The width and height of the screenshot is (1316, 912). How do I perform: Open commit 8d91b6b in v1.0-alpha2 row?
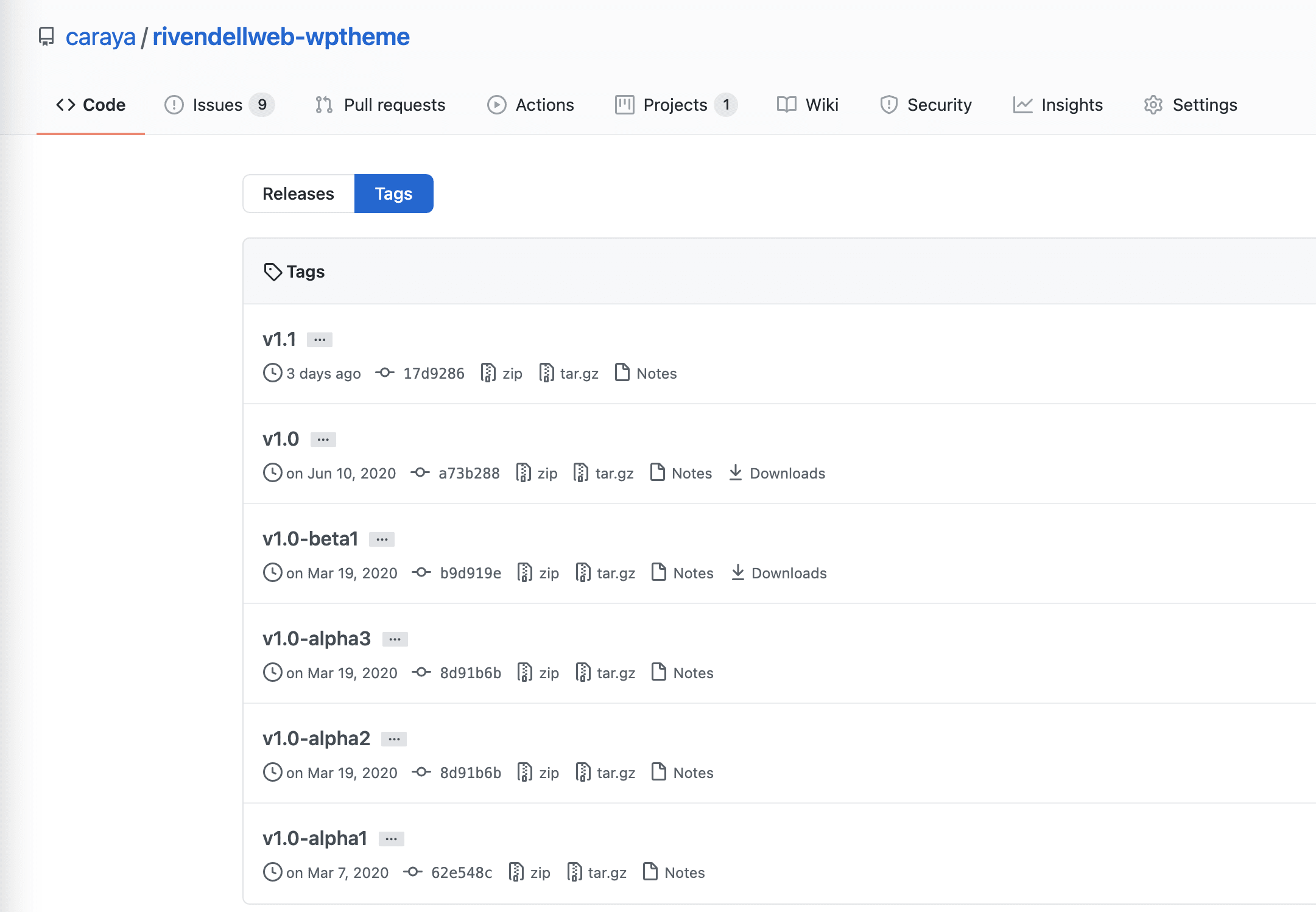point(457,773)
